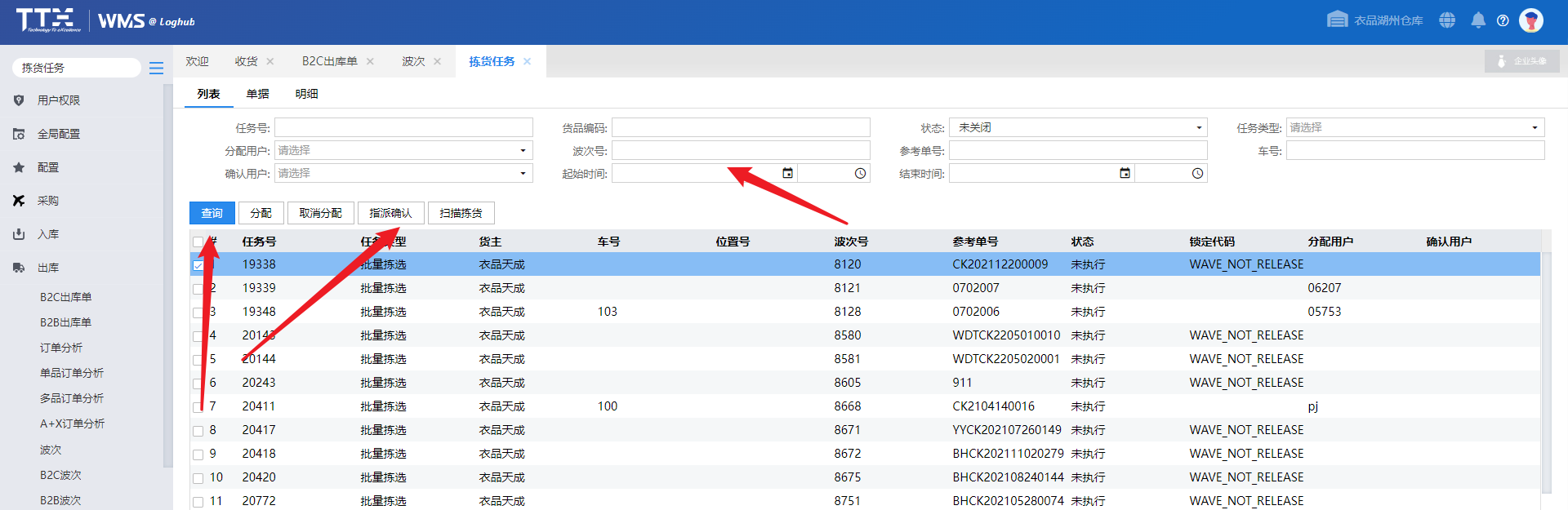
Task: Switch to the 波次 tab
Action: (413, 61)
